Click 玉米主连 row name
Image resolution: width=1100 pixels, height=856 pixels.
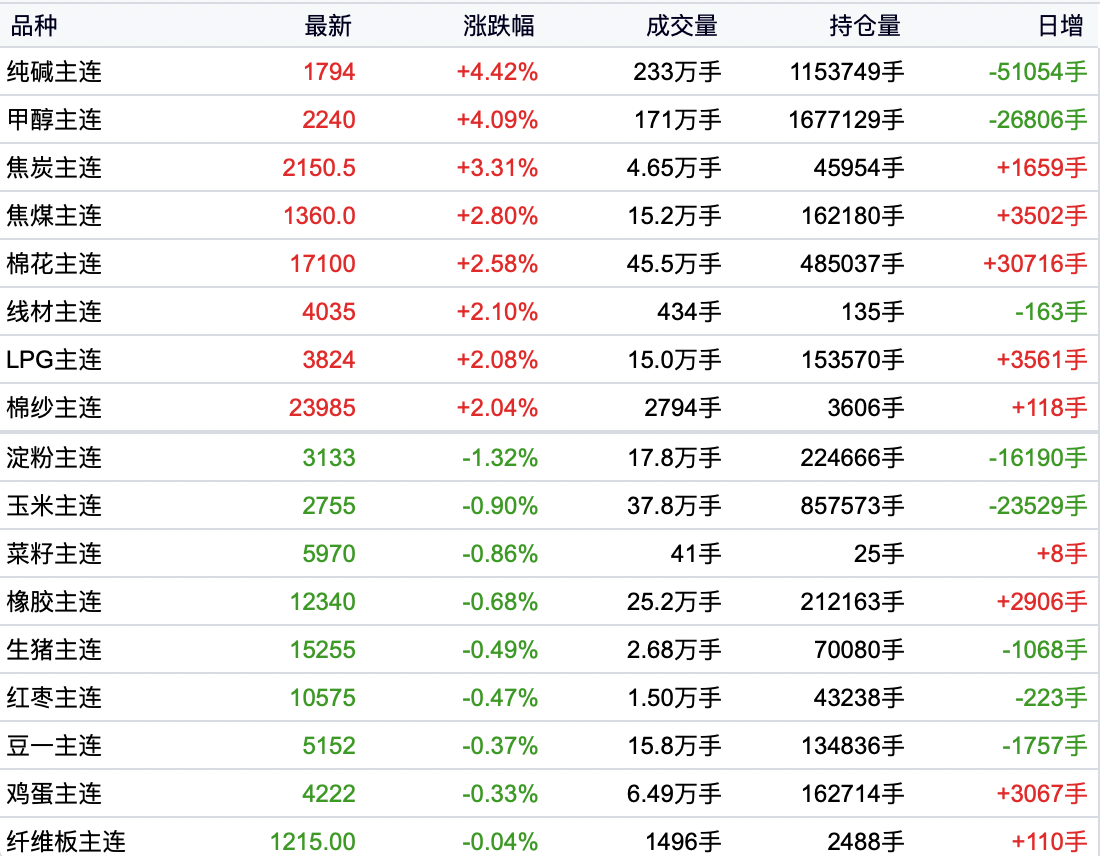click(x=54, y=506)
